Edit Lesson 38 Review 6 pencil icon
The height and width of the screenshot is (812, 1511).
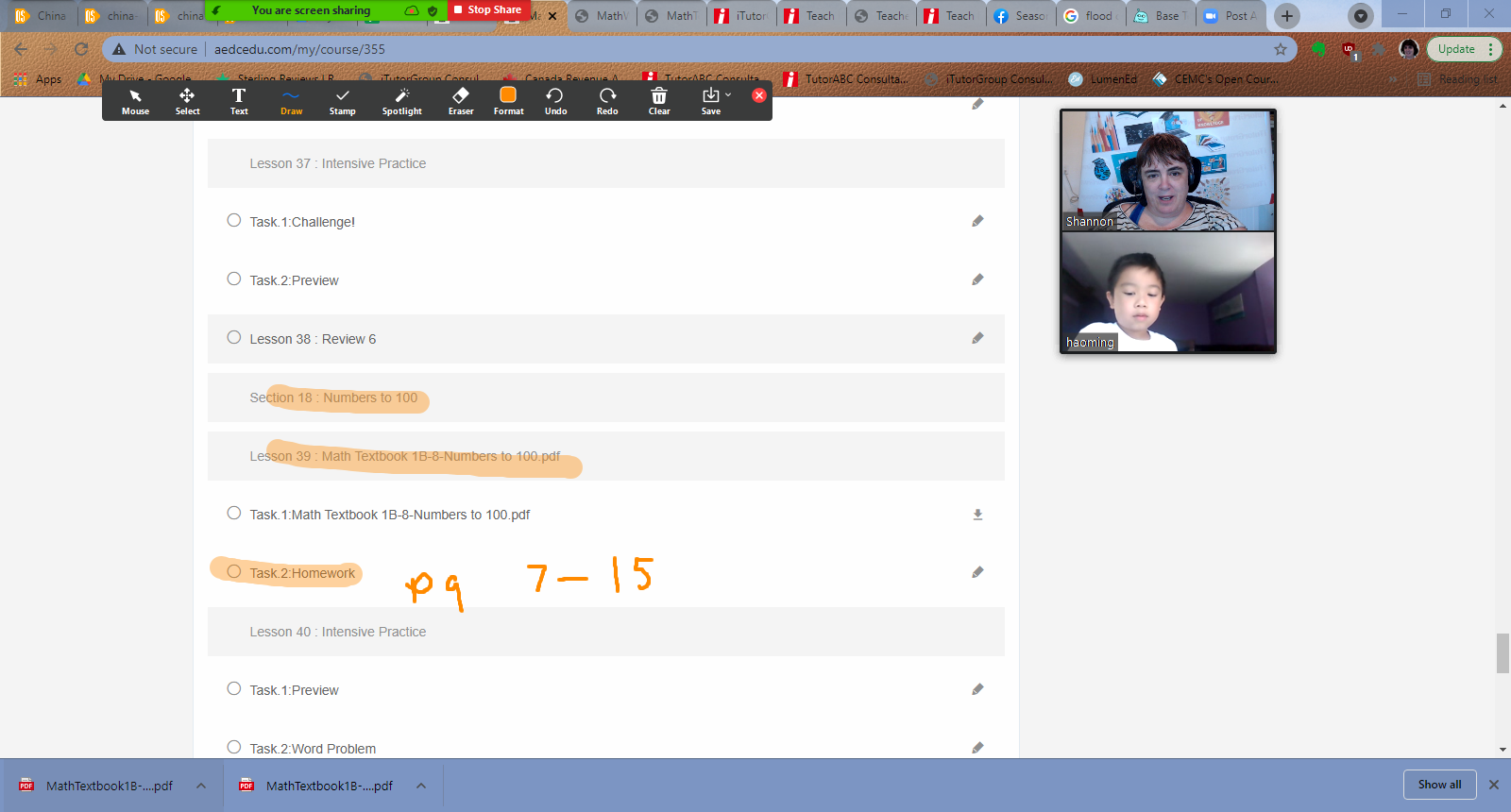tap(977, 338)
